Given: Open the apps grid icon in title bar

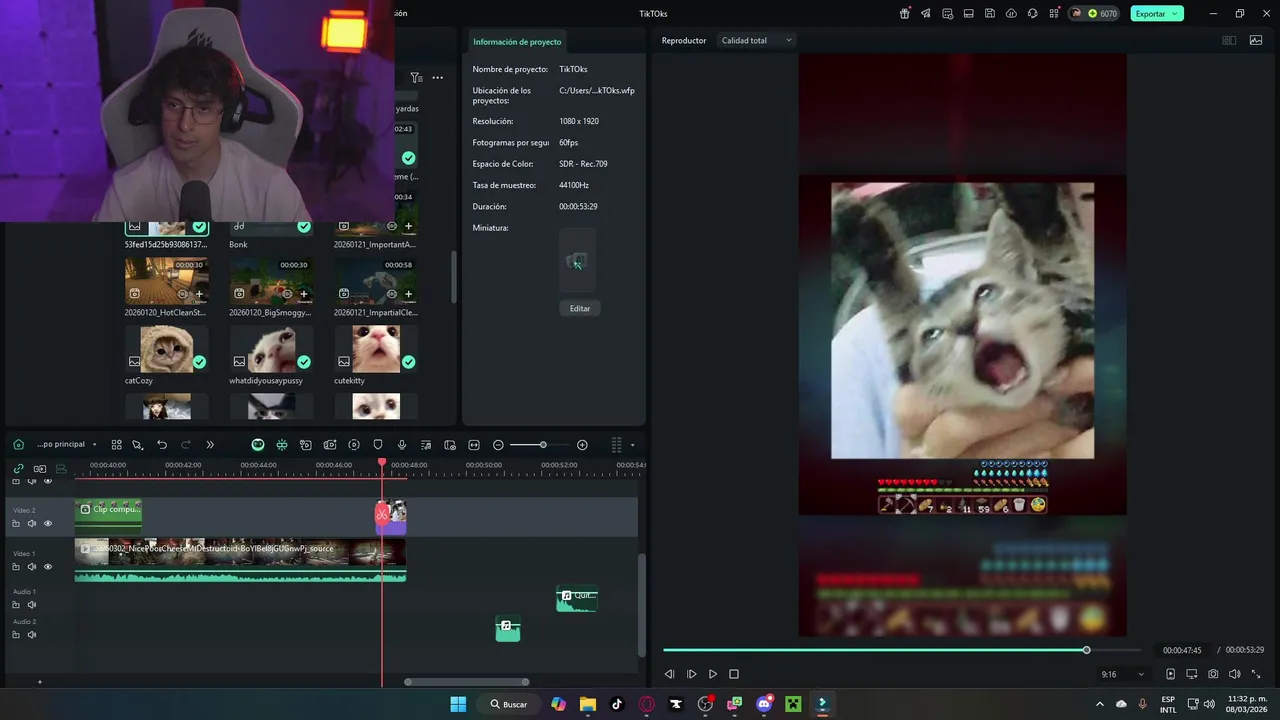Looking at the screenshot, I should (x=1054, y=14).
